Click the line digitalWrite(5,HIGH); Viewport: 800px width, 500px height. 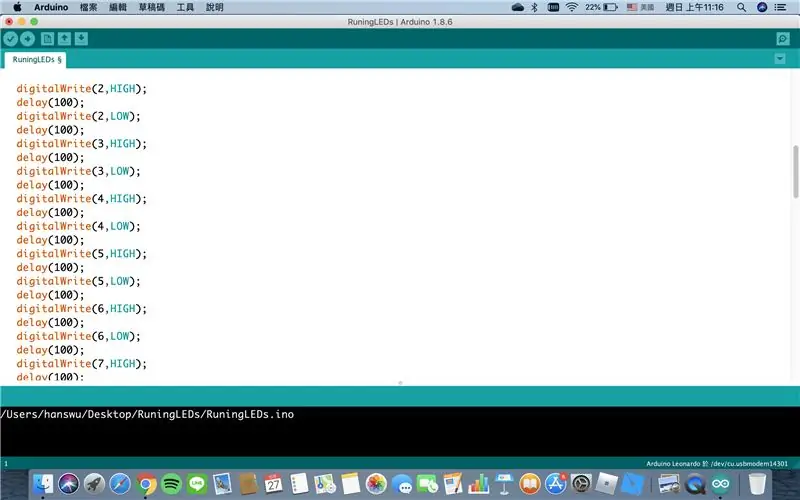pos(82,254)
